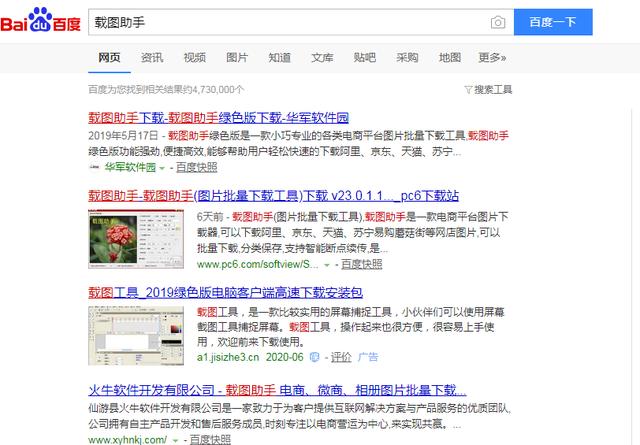Open the 图片 tab
Image resolution: width=640 pixels, height=445 pixels.
click(x=237, y=58)
